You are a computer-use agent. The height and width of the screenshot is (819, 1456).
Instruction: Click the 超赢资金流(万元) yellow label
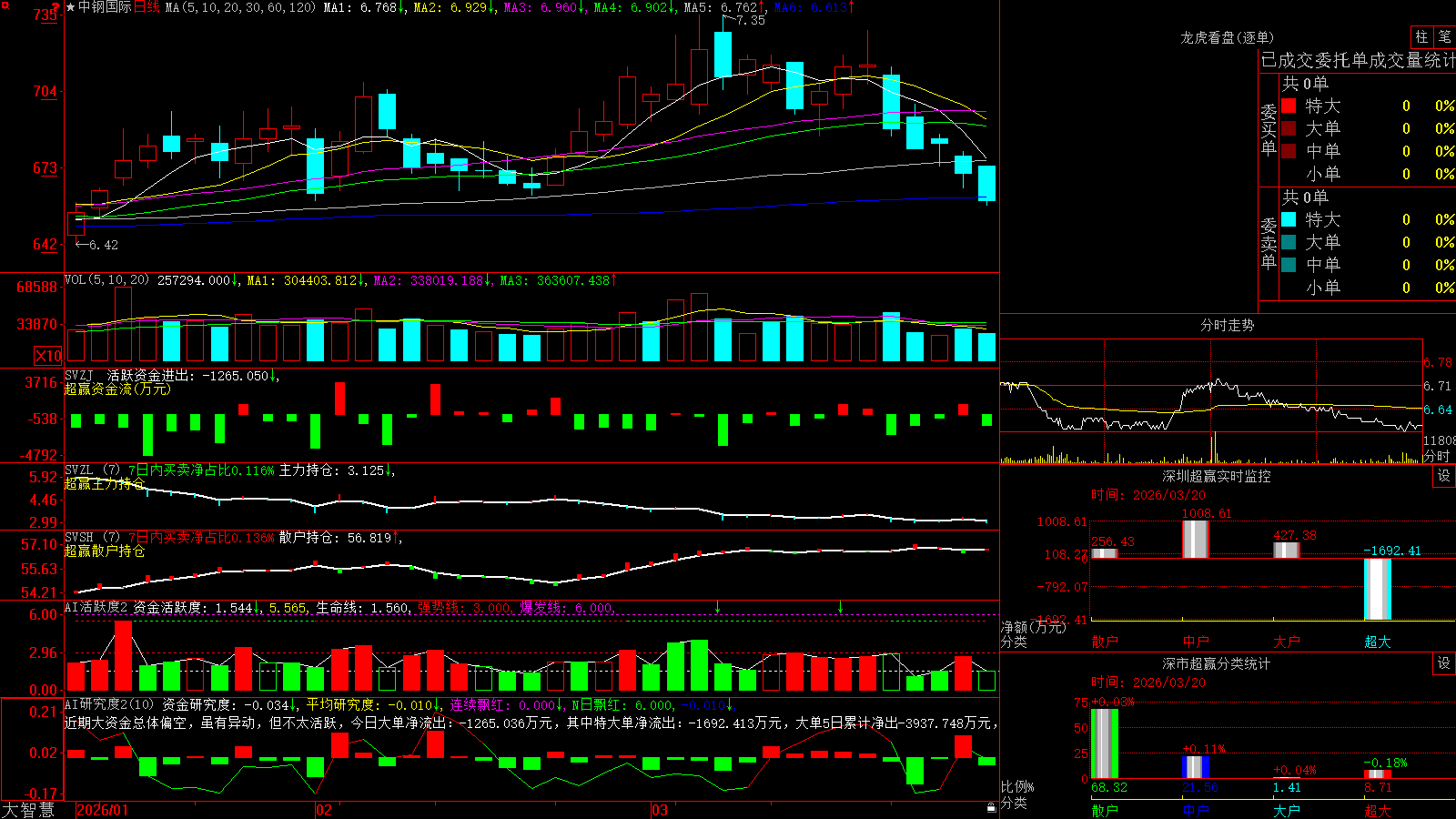117,389
